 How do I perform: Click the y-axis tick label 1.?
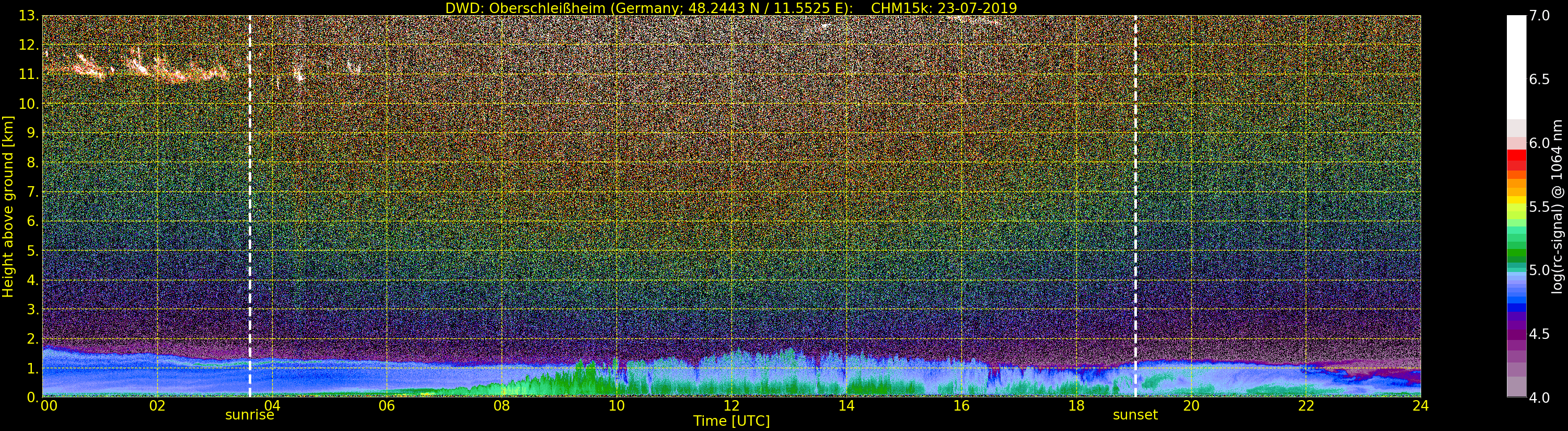[33, 368]
